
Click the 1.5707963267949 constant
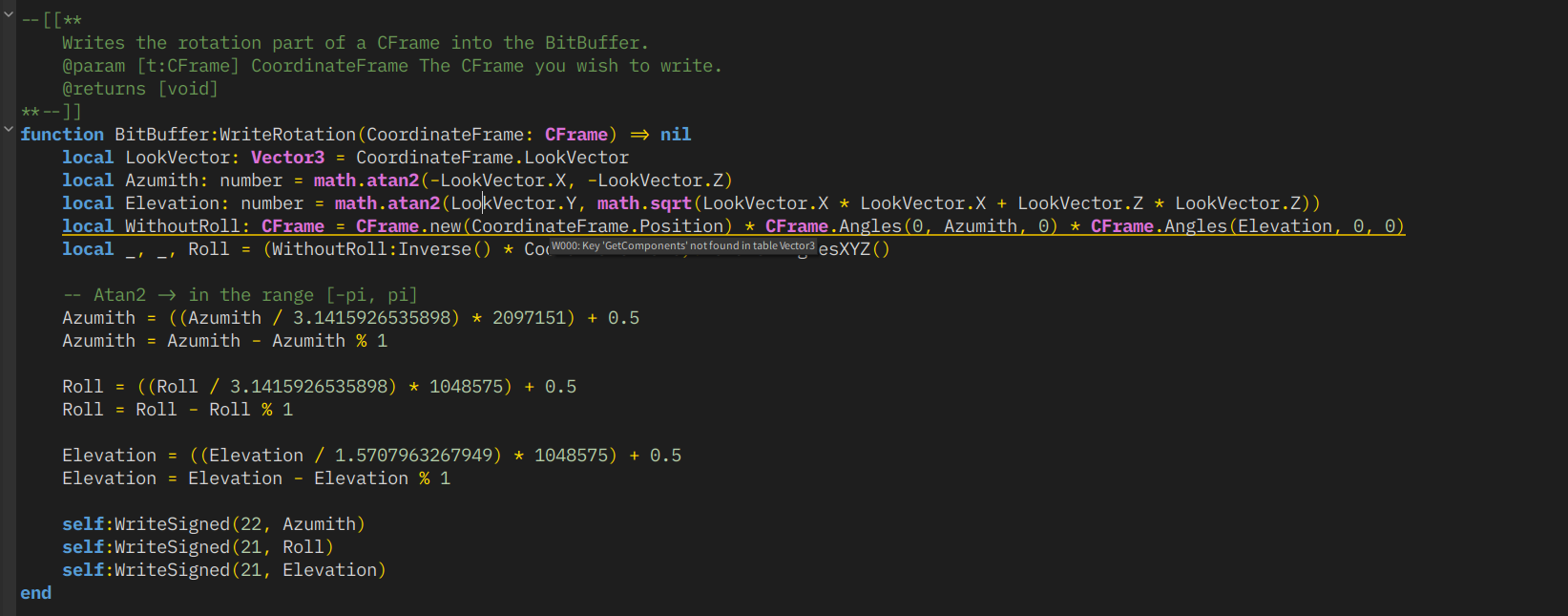coord(418,456)
